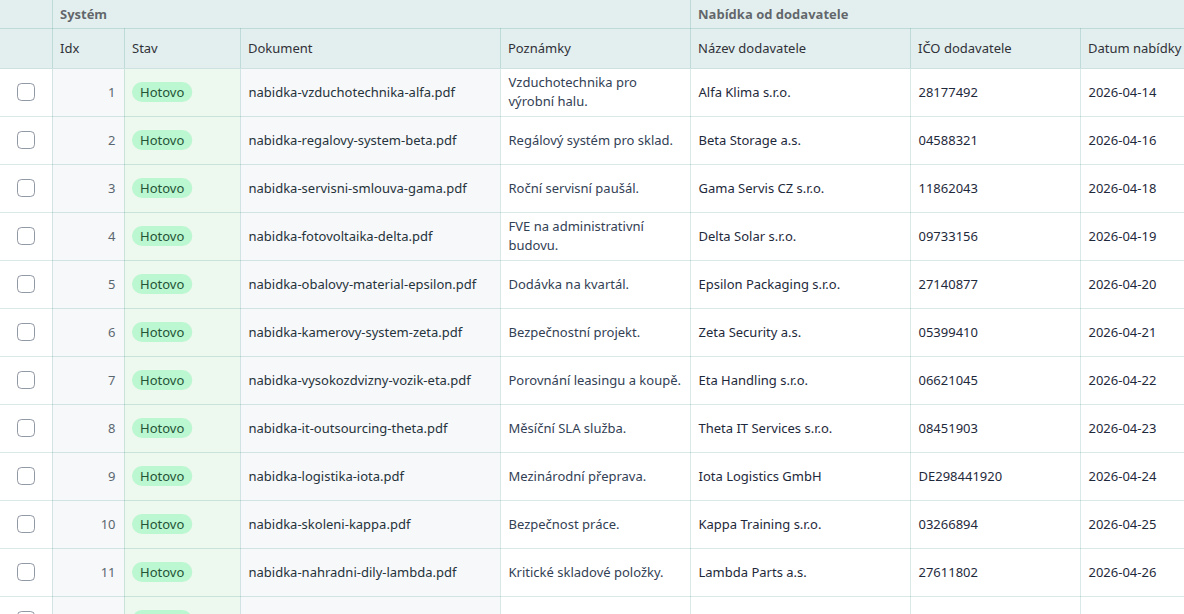Click the IČO dodavatele column header

pos(964,48)
